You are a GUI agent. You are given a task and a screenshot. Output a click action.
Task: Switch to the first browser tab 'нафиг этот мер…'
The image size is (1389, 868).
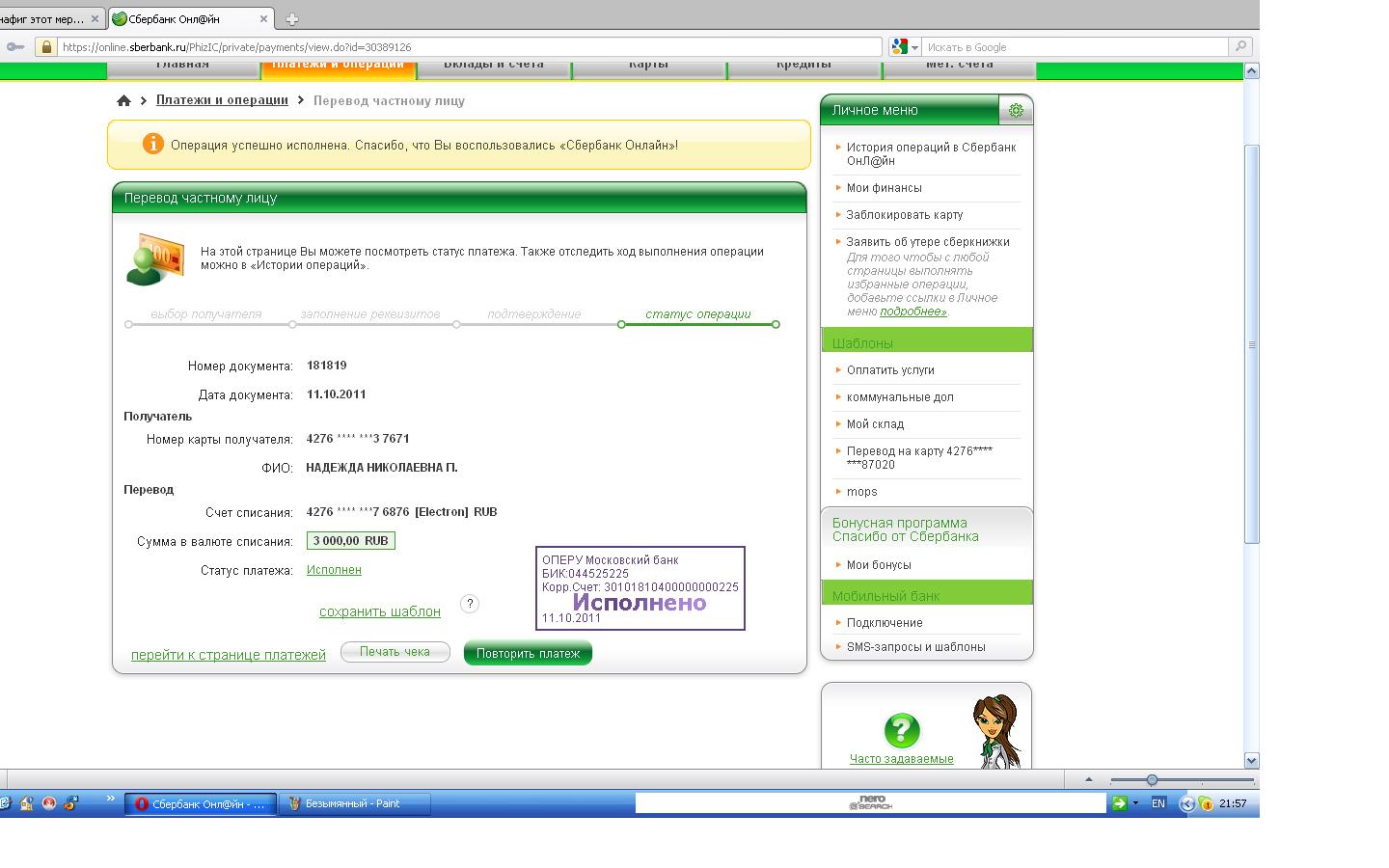(x=52, y=18)
